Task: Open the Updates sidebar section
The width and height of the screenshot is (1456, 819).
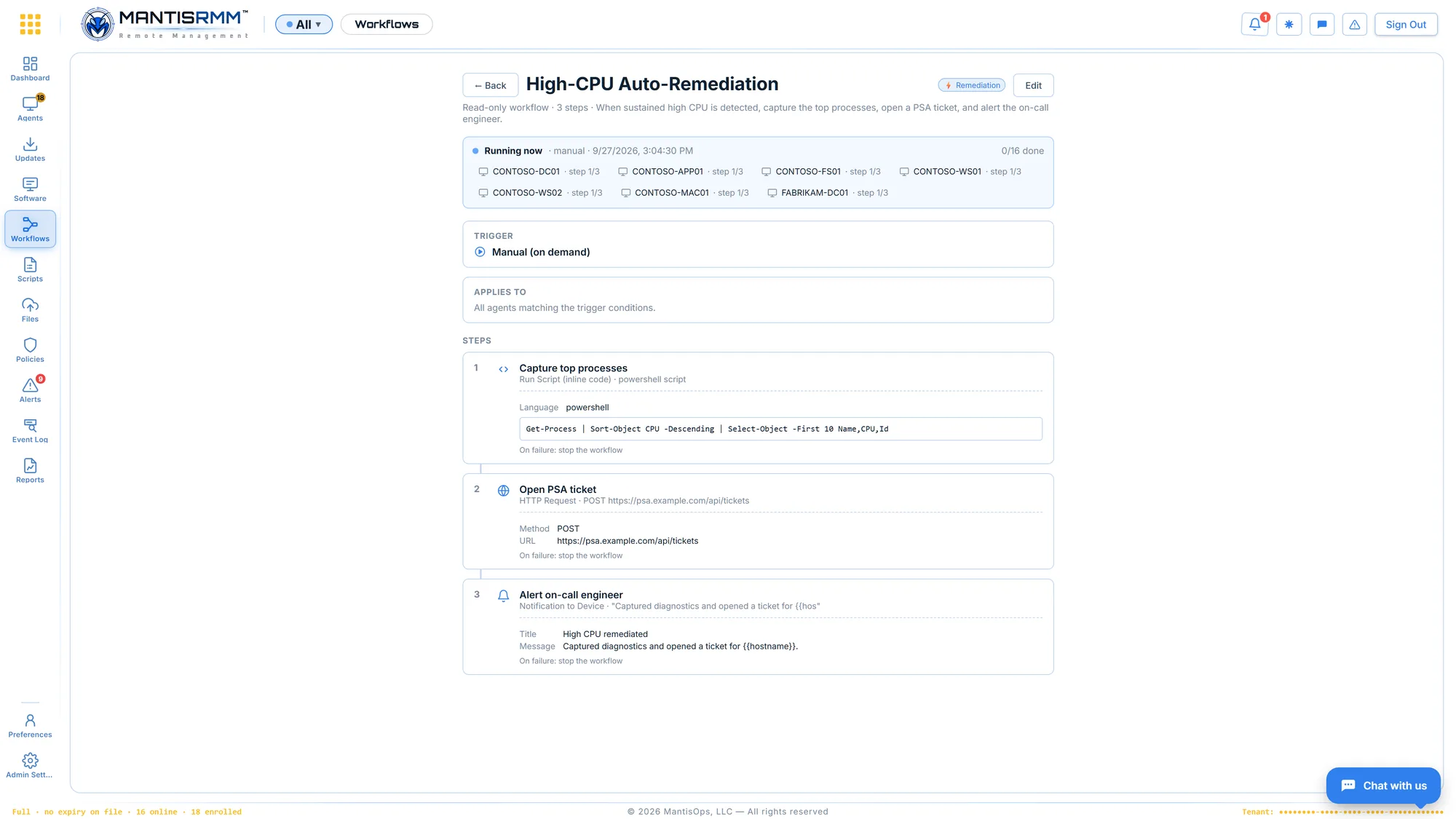Action: click(30, 149)
